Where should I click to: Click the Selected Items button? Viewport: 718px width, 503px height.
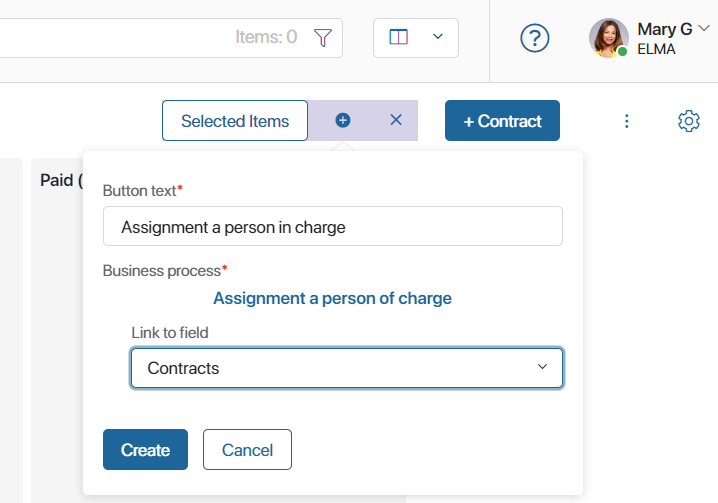[235, 121]
